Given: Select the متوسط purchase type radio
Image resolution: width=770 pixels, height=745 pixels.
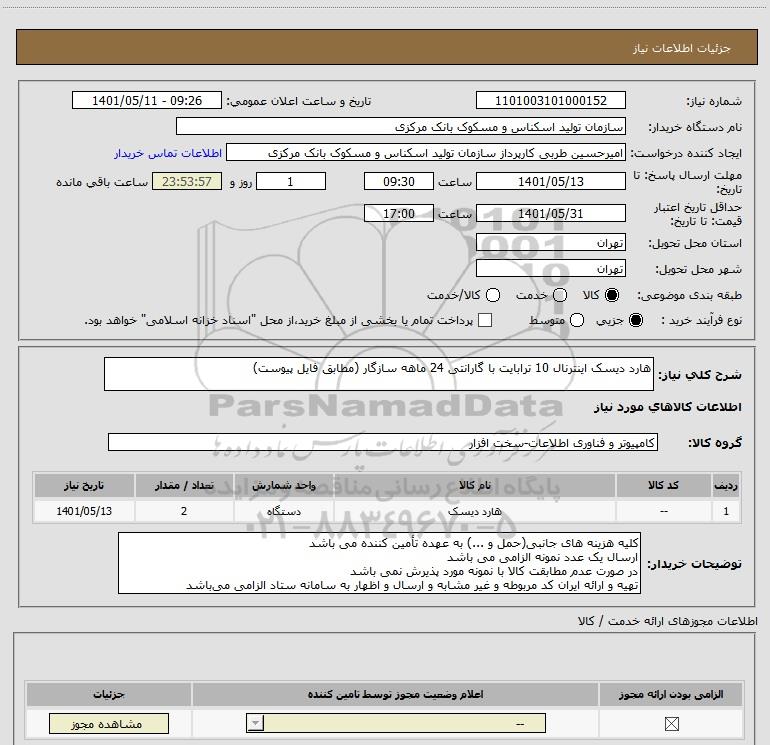Looking at the screenshot, I should (577, 320).
